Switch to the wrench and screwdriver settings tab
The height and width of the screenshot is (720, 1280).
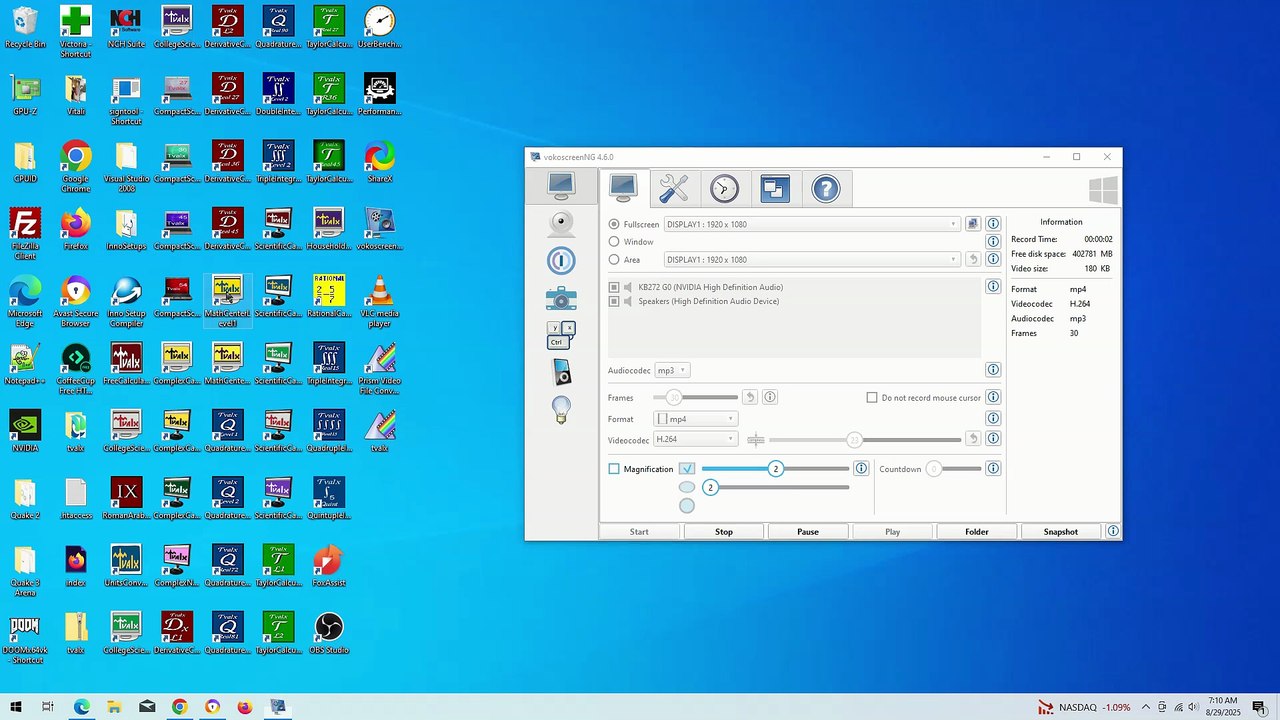(674, 188)
